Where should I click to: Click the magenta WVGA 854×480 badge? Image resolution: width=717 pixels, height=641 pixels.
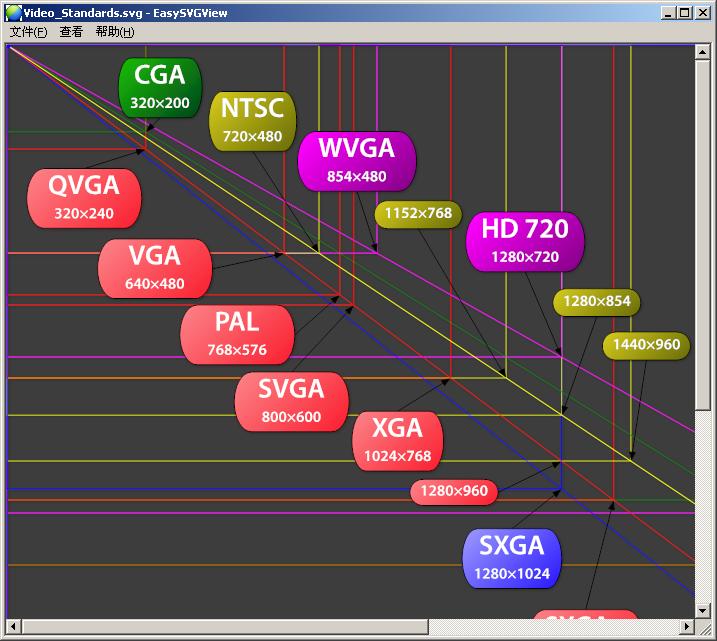point(356,160)
